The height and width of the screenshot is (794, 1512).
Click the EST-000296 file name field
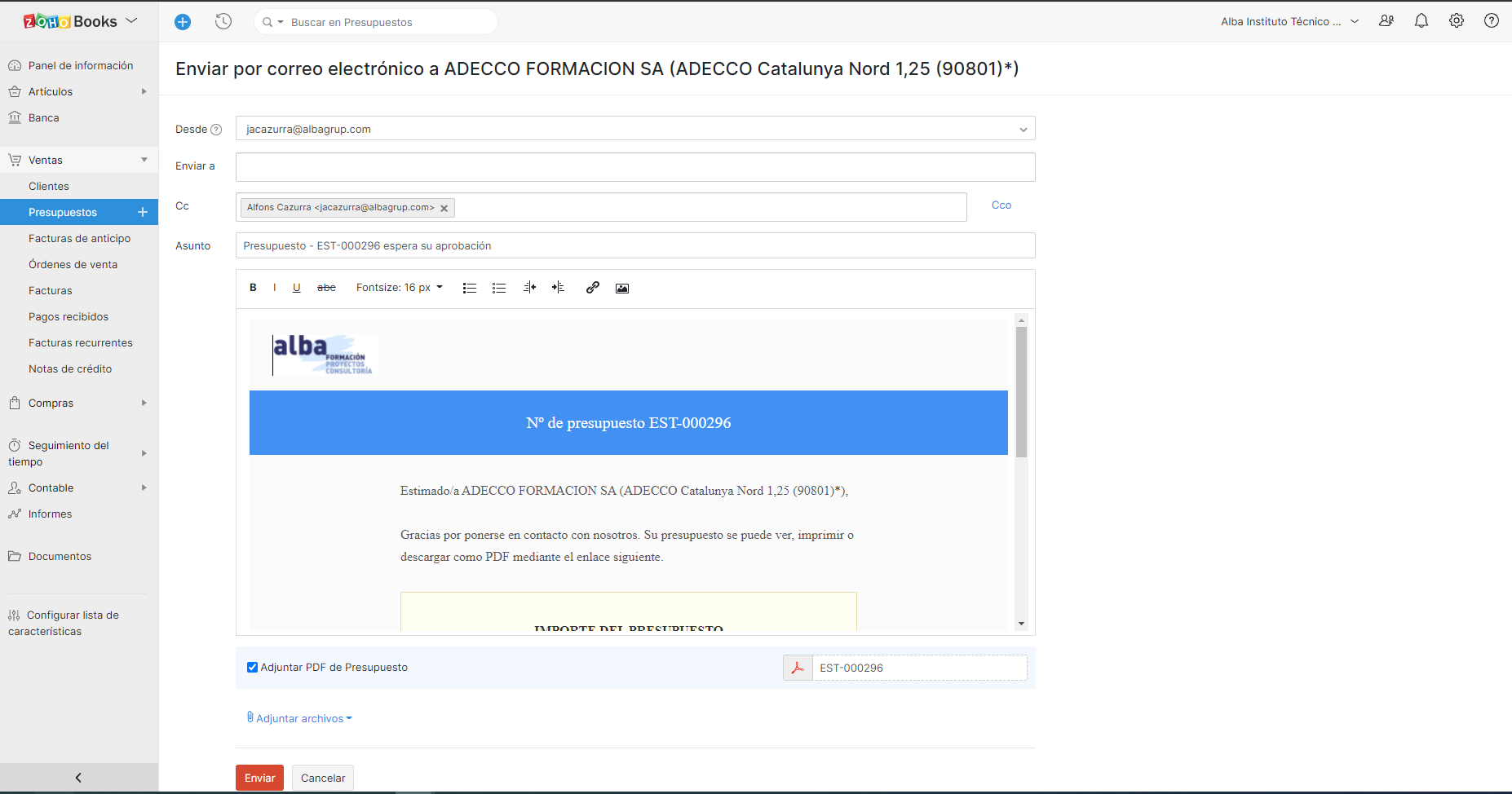point(920,668)
